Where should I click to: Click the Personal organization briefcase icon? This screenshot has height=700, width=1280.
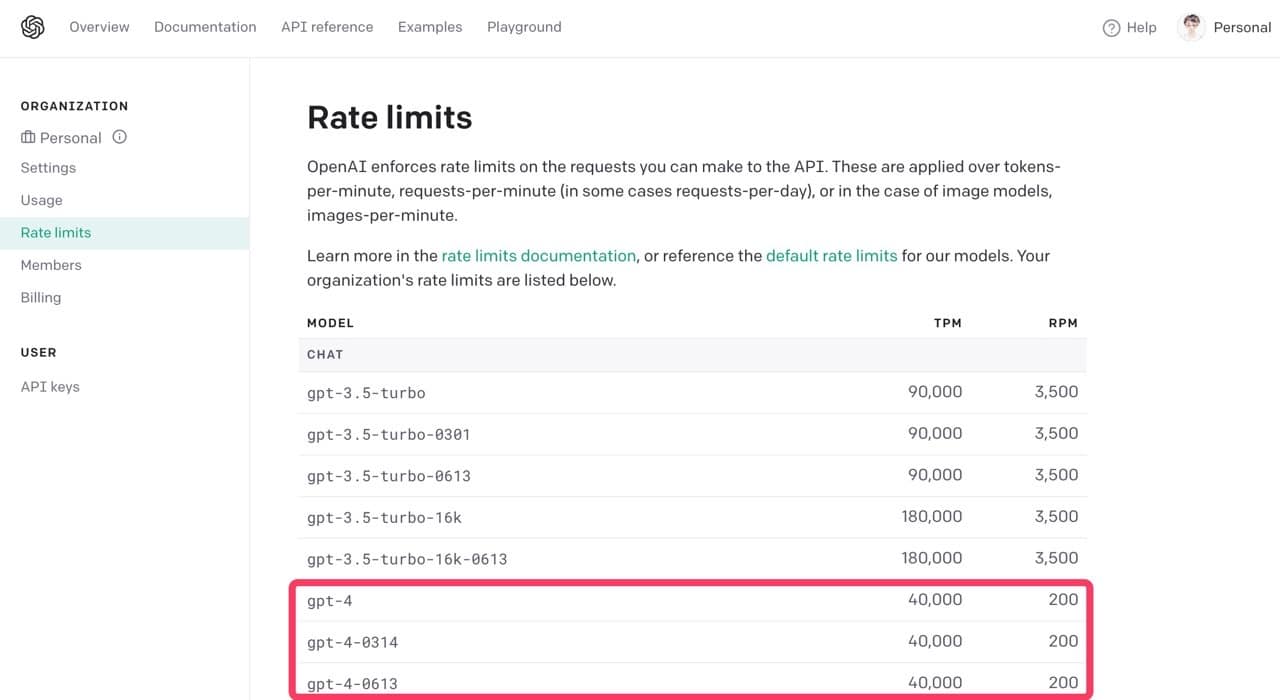point(28,137)
